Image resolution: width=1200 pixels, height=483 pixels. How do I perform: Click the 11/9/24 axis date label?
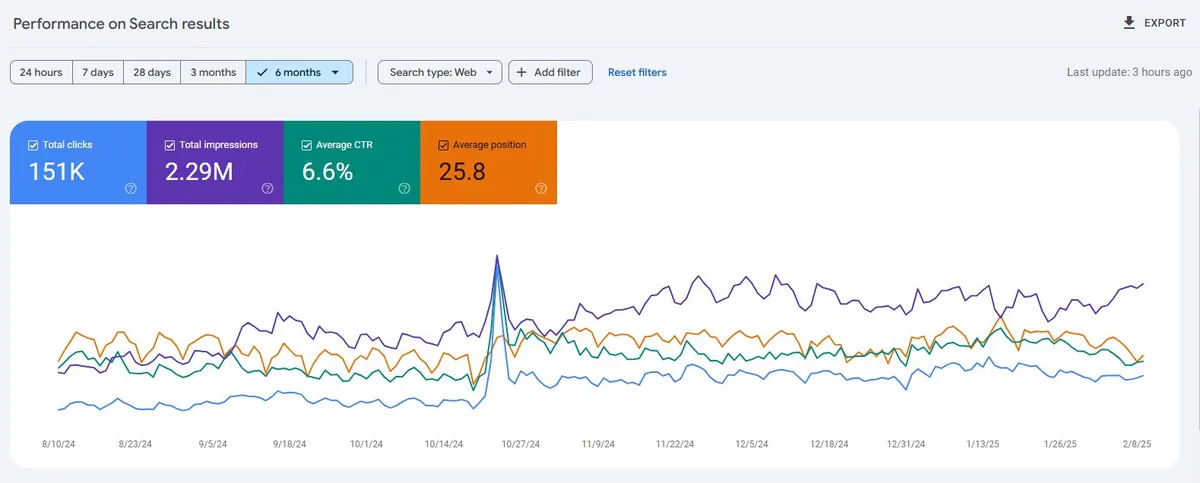coord(598,444)
